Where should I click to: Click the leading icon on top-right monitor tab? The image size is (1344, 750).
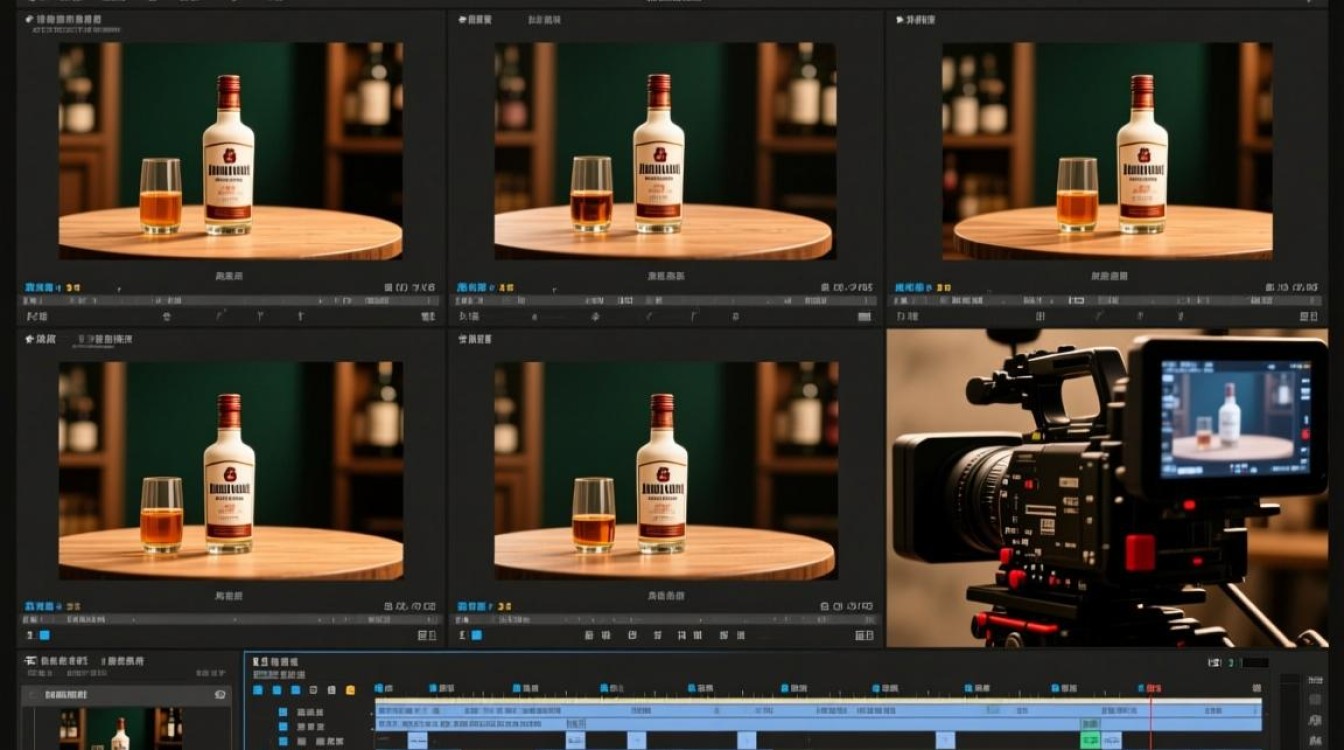[900, 19]
